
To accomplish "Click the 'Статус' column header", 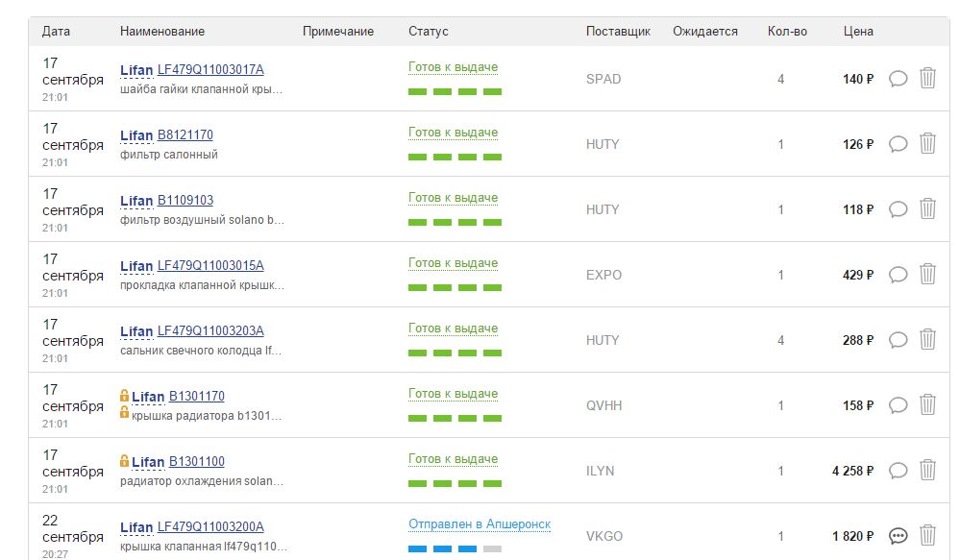I will point(429,31).
